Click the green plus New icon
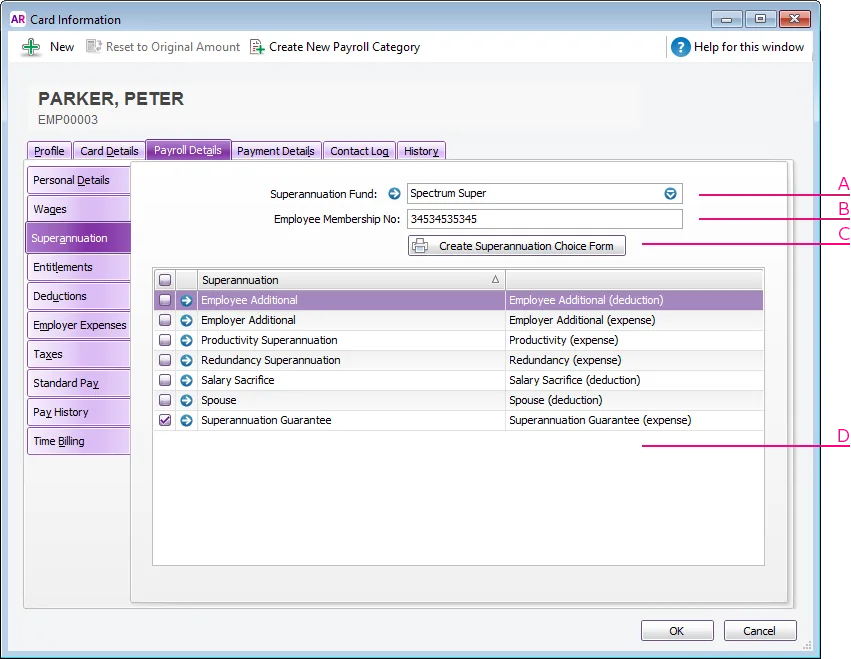Image resolution: width=851 pixels, height=659 pixels. 31,47
